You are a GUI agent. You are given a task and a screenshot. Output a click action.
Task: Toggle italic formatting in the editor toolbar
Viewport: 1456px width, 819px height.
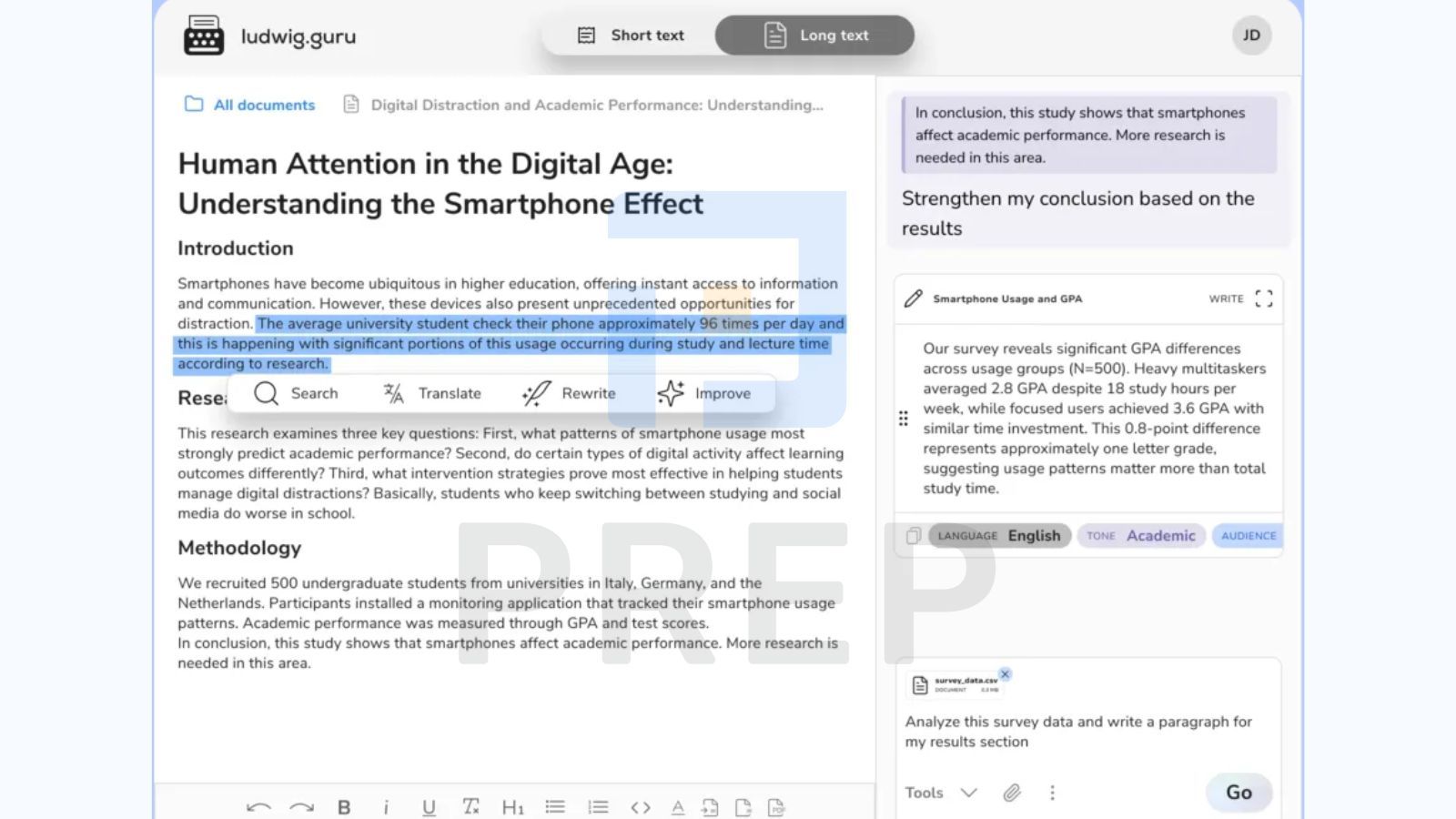click(386, 807)
